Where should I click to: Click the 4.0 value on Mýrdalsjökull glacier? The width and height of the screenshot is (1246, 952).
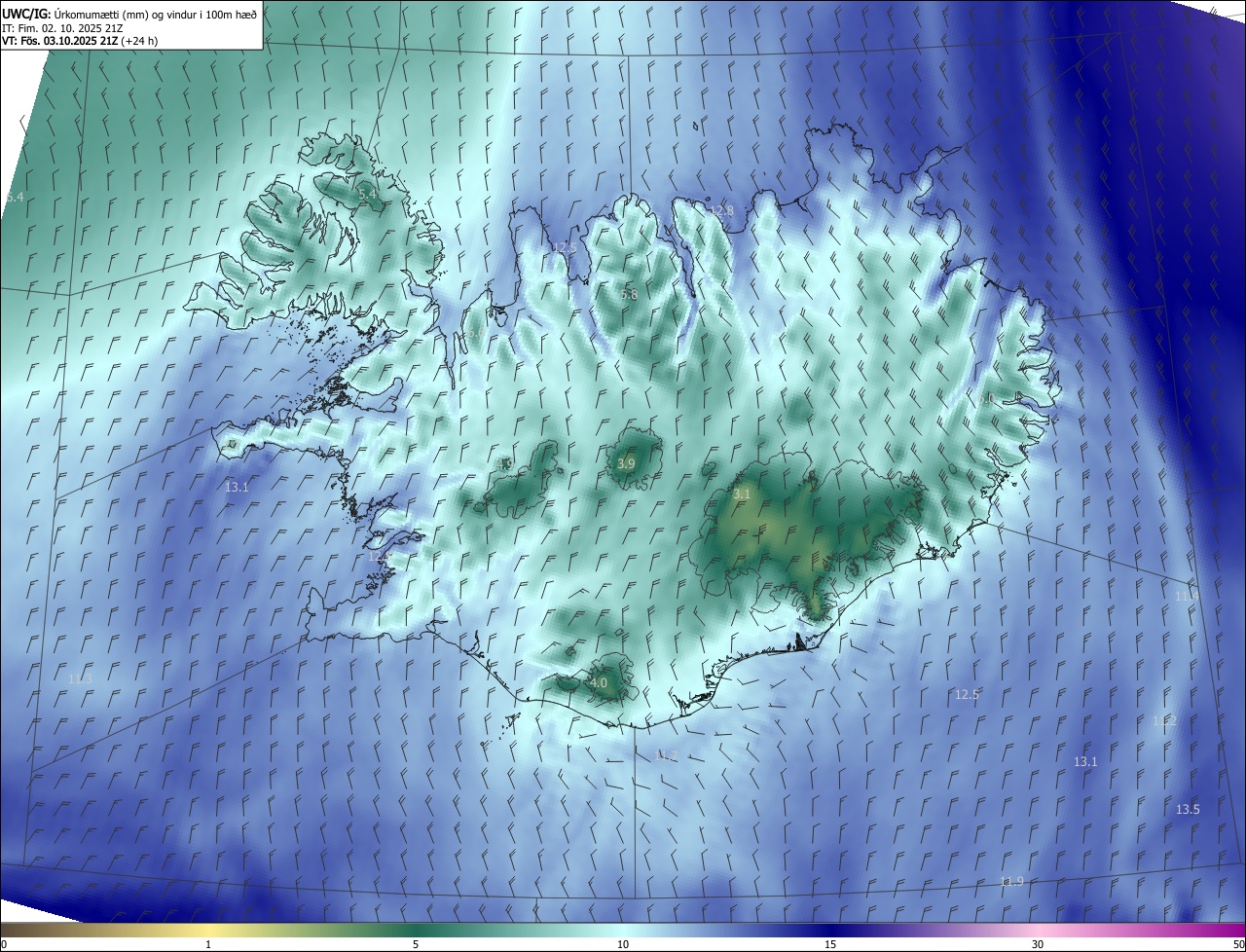coord(599,683)
